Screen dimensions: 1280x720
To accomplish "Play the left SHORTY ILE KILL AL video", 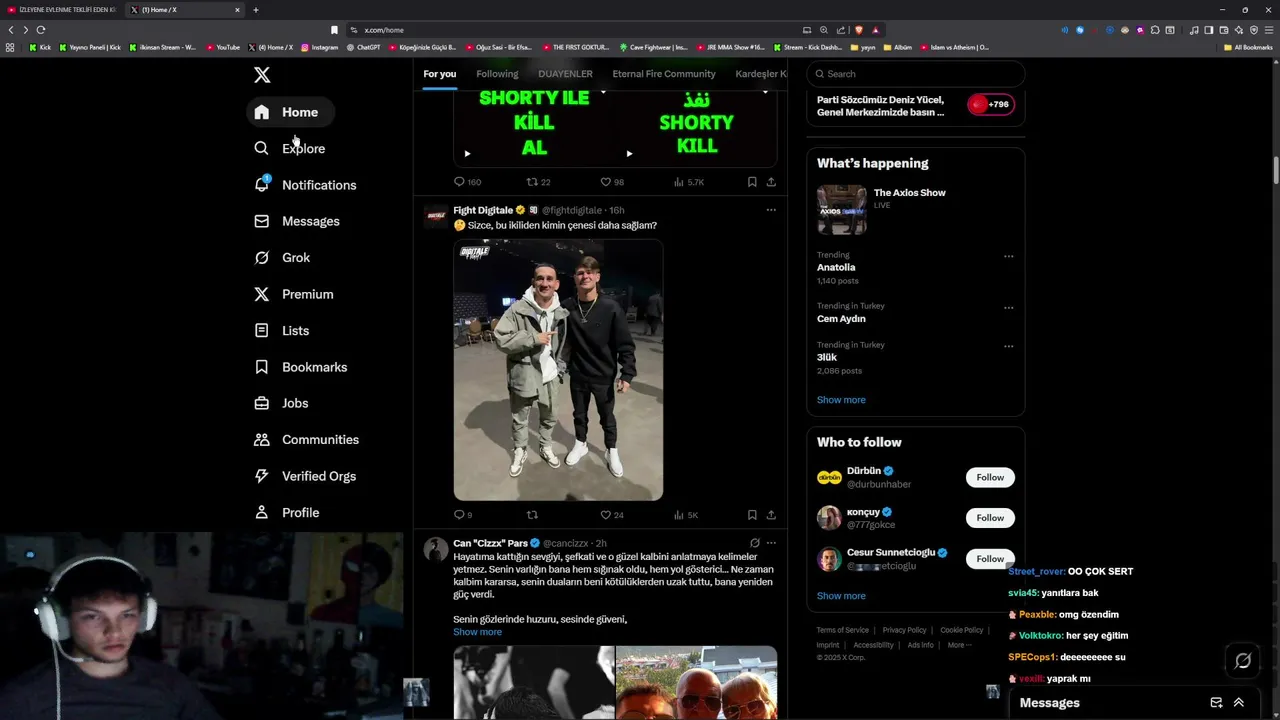I will (467, 154).
